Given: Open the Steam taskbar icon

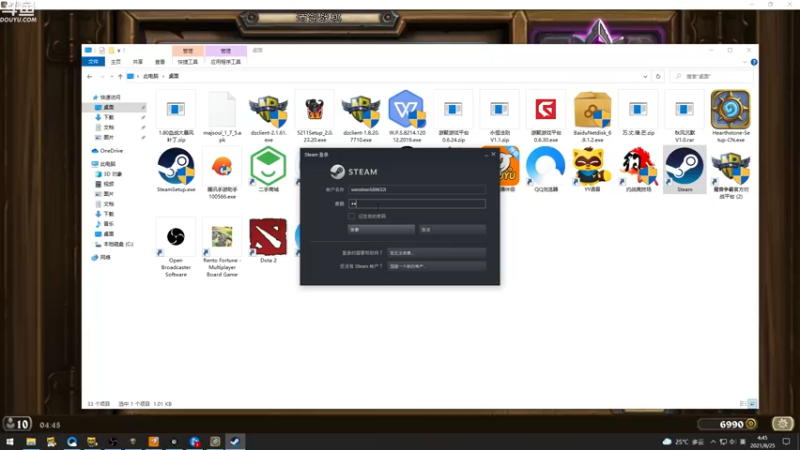Looking at the screenshot, I should tap(235, 442).
